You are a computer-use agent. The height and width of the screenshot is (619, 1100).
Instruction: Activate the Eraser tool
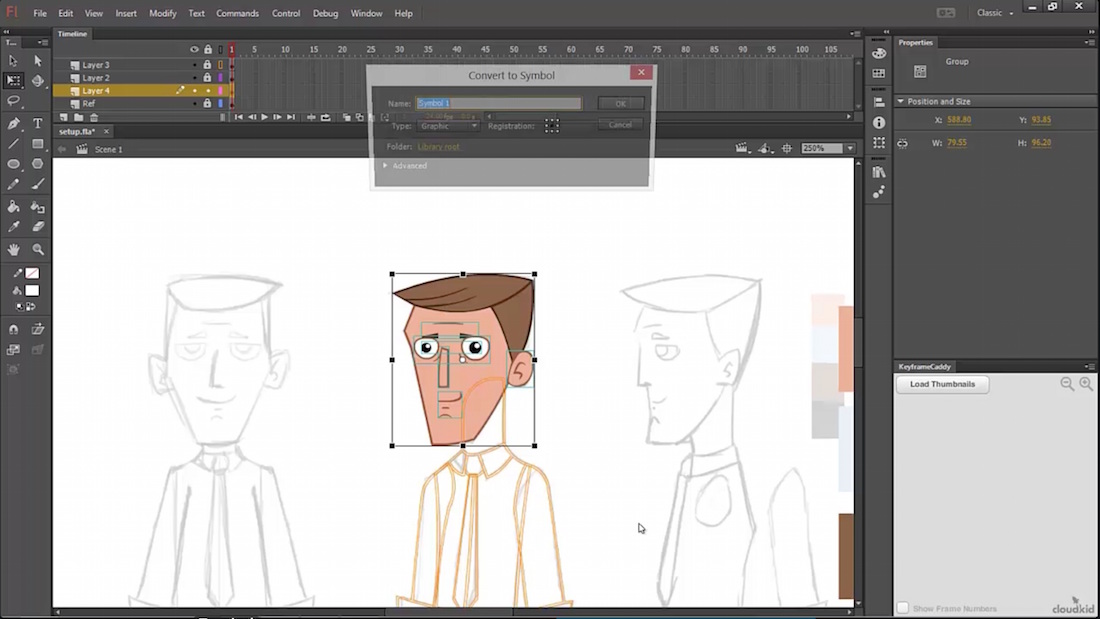[38, 227]
